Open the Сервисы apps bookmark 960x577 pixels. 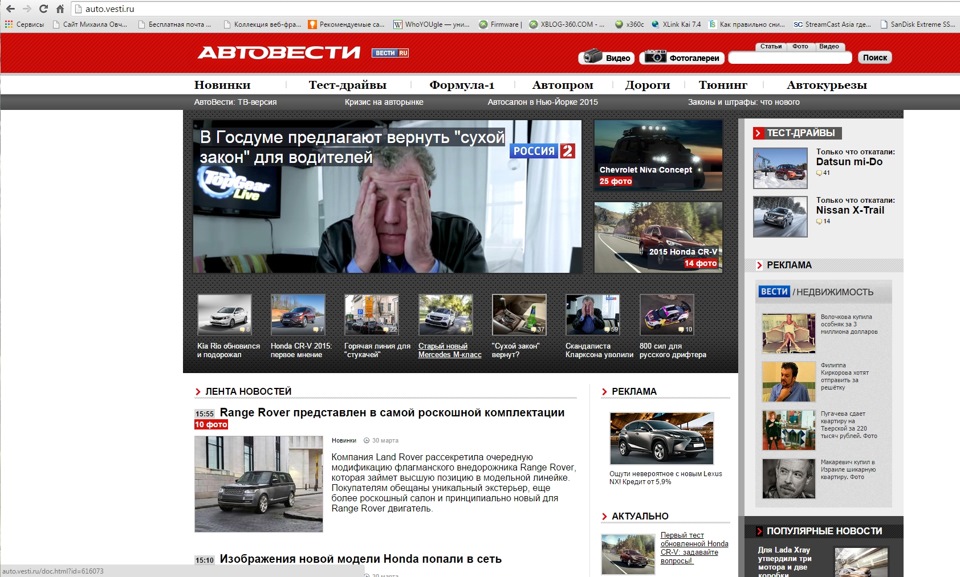(x=24, y=25)
